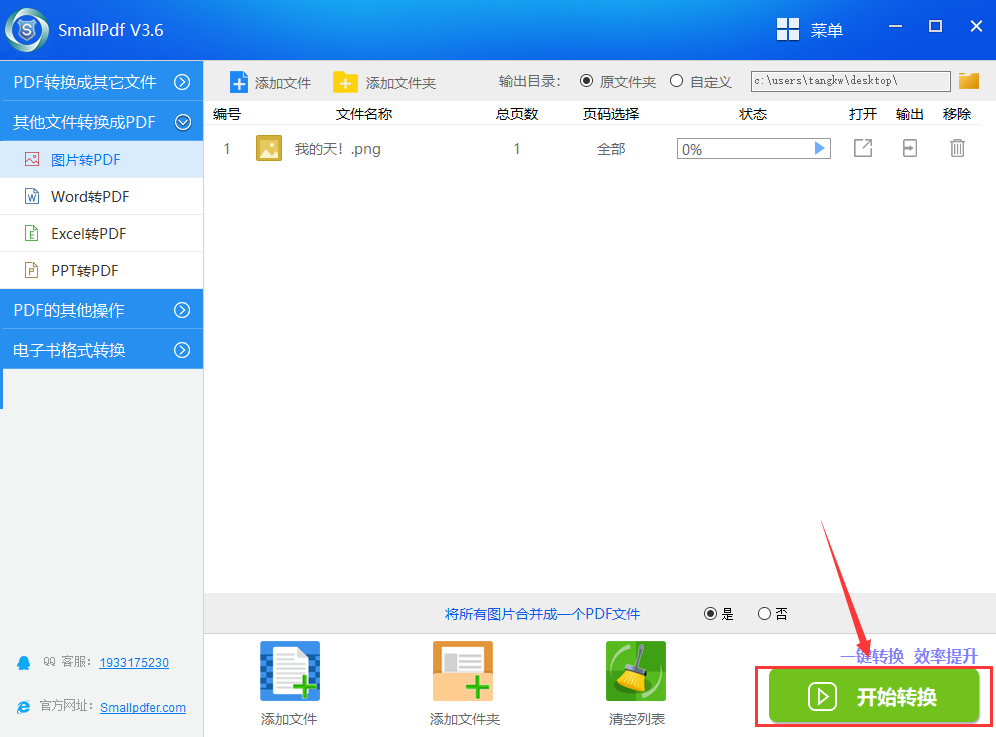
Task: Open the 菜单 grid menu
Action: tap(809, 29)
